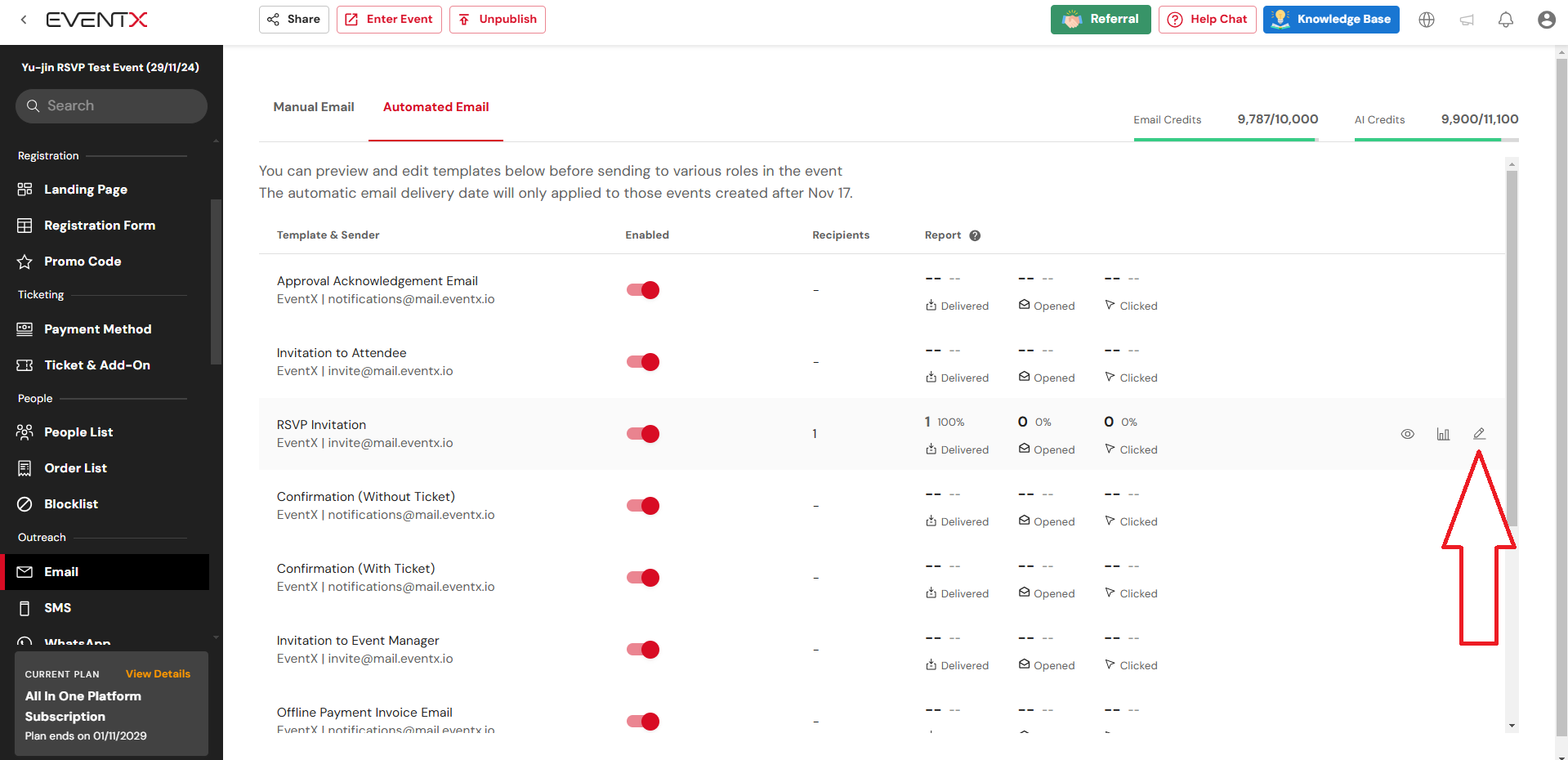Click the Blocklist prohibited icon

tap(25, 504)
